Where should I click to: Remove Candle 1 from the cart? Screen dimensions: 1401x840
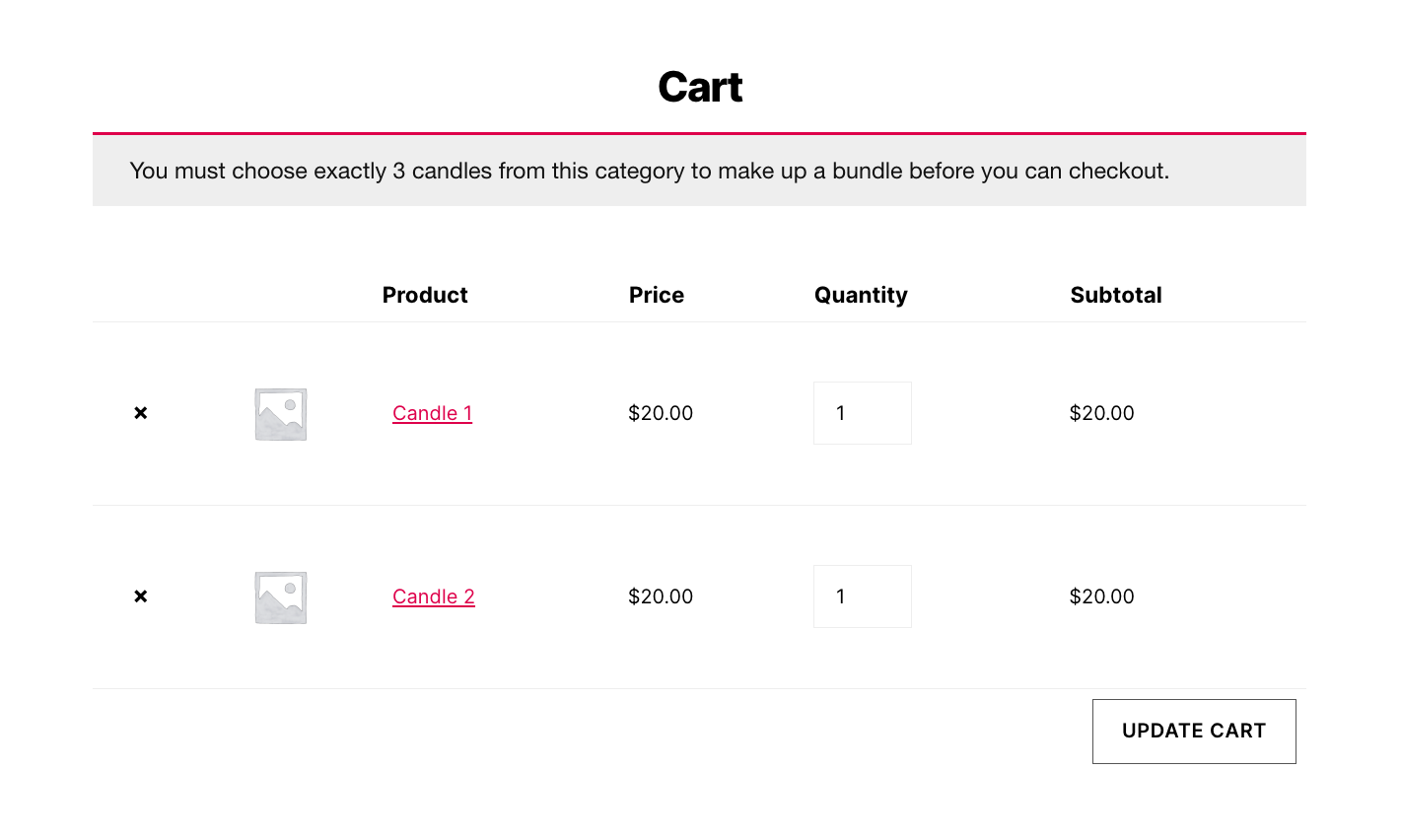[141, 413]
